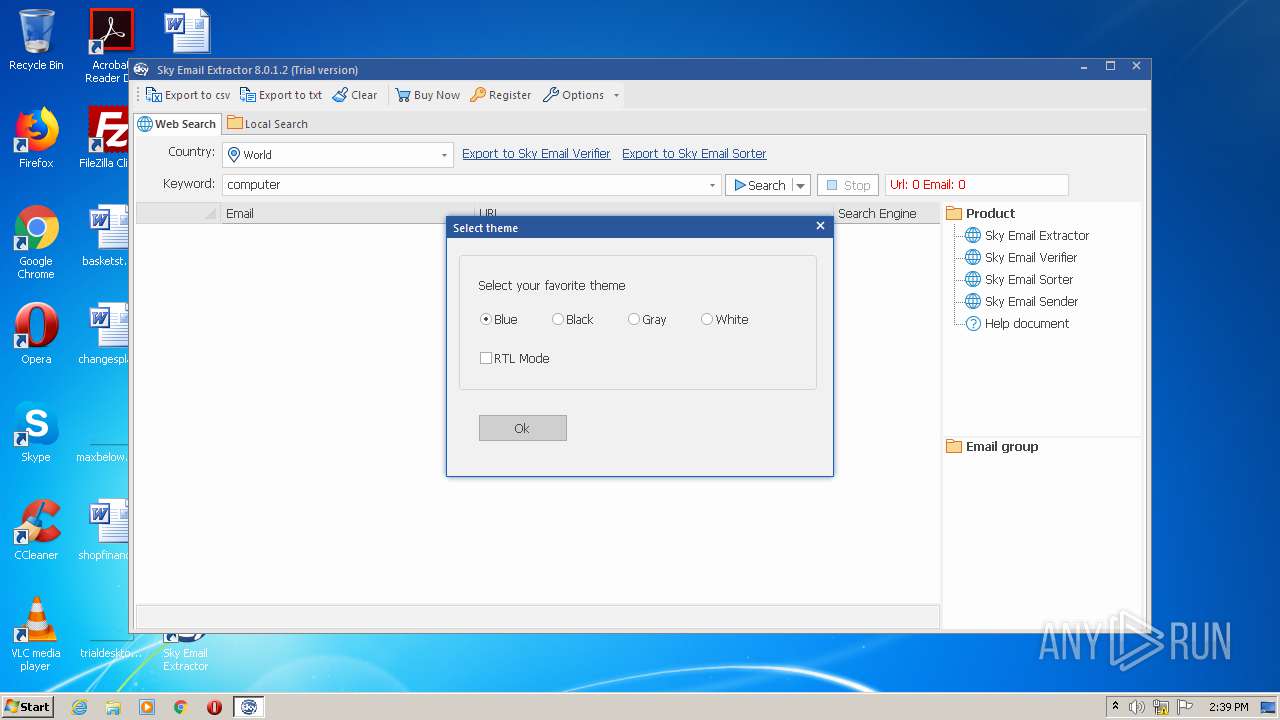Click the Export to txt toolbar icon
The image size is (1280, 720).
pyautogui.click(x=248, y=95)
